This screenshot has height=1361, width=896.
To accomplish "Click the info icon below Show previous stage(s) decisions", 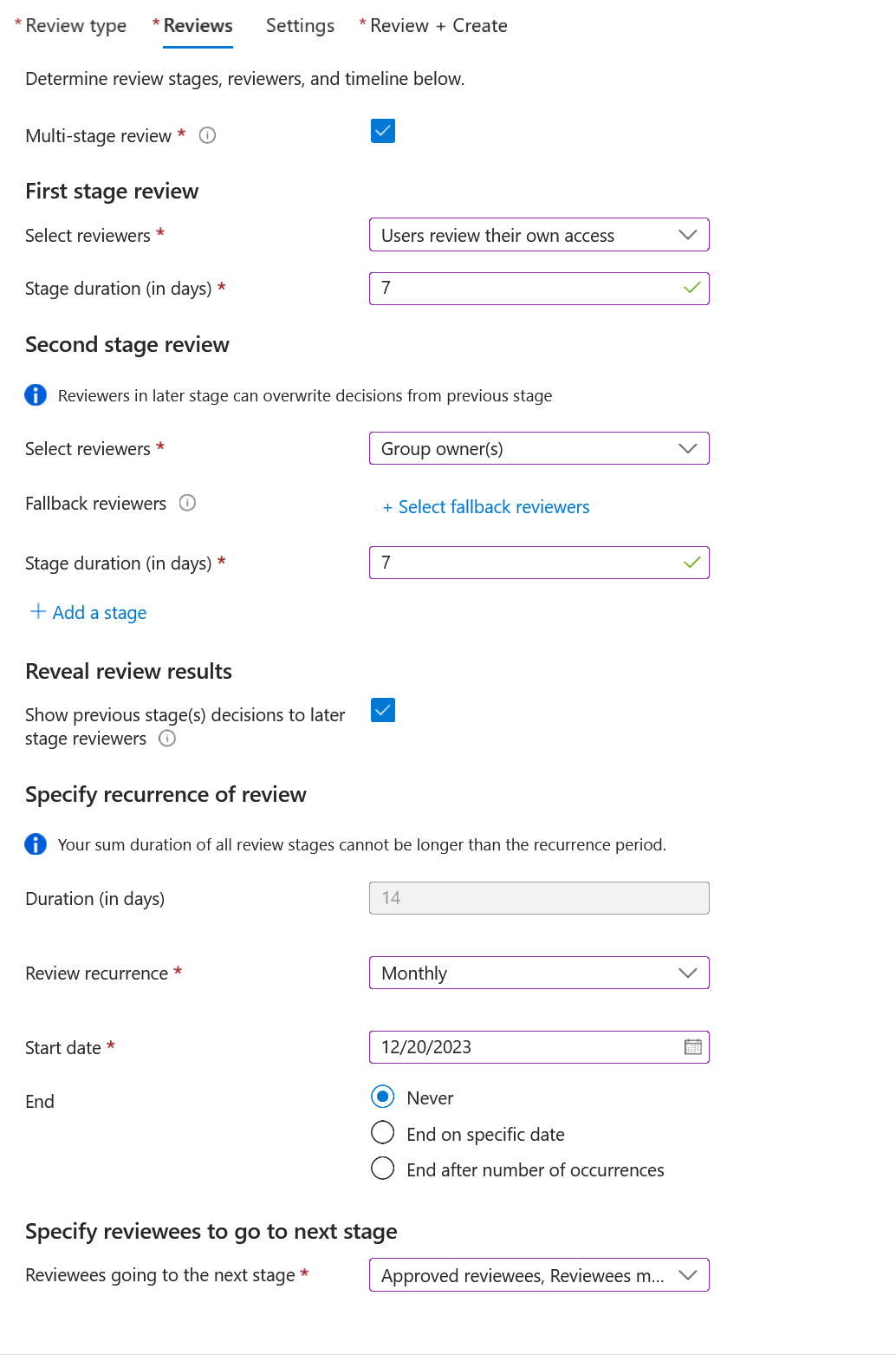I will point(167,739).
